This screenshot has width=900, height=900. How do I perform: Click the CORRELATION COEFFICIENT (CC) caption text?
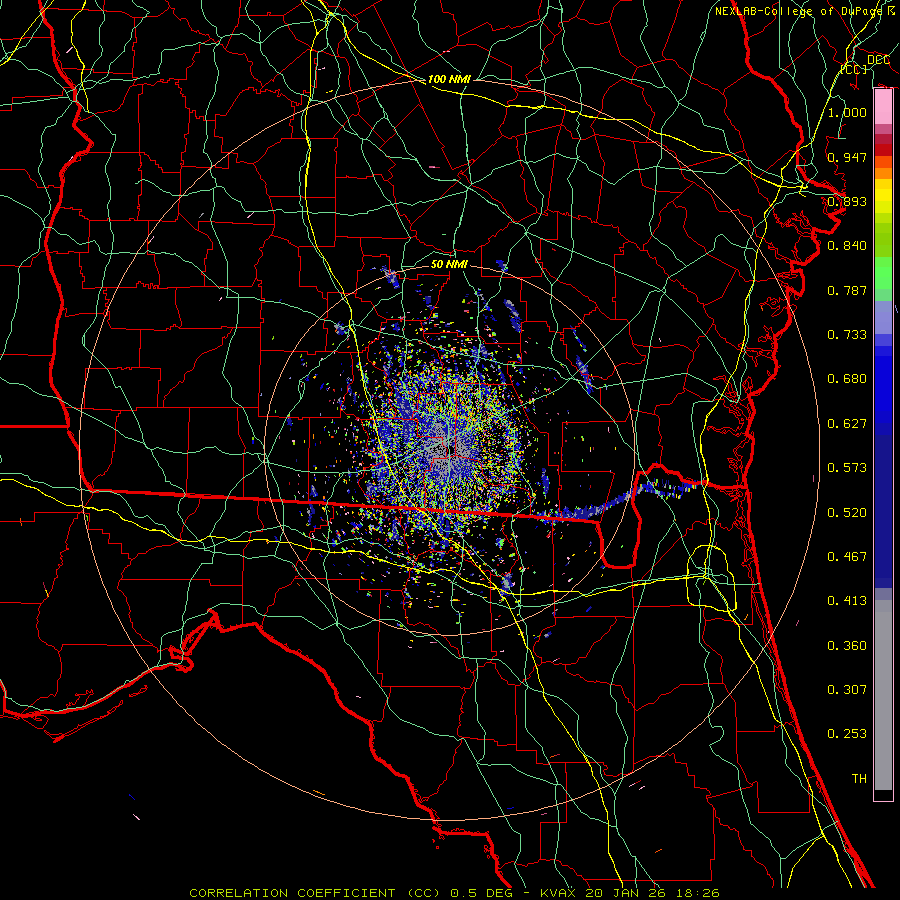pos(315,893)
